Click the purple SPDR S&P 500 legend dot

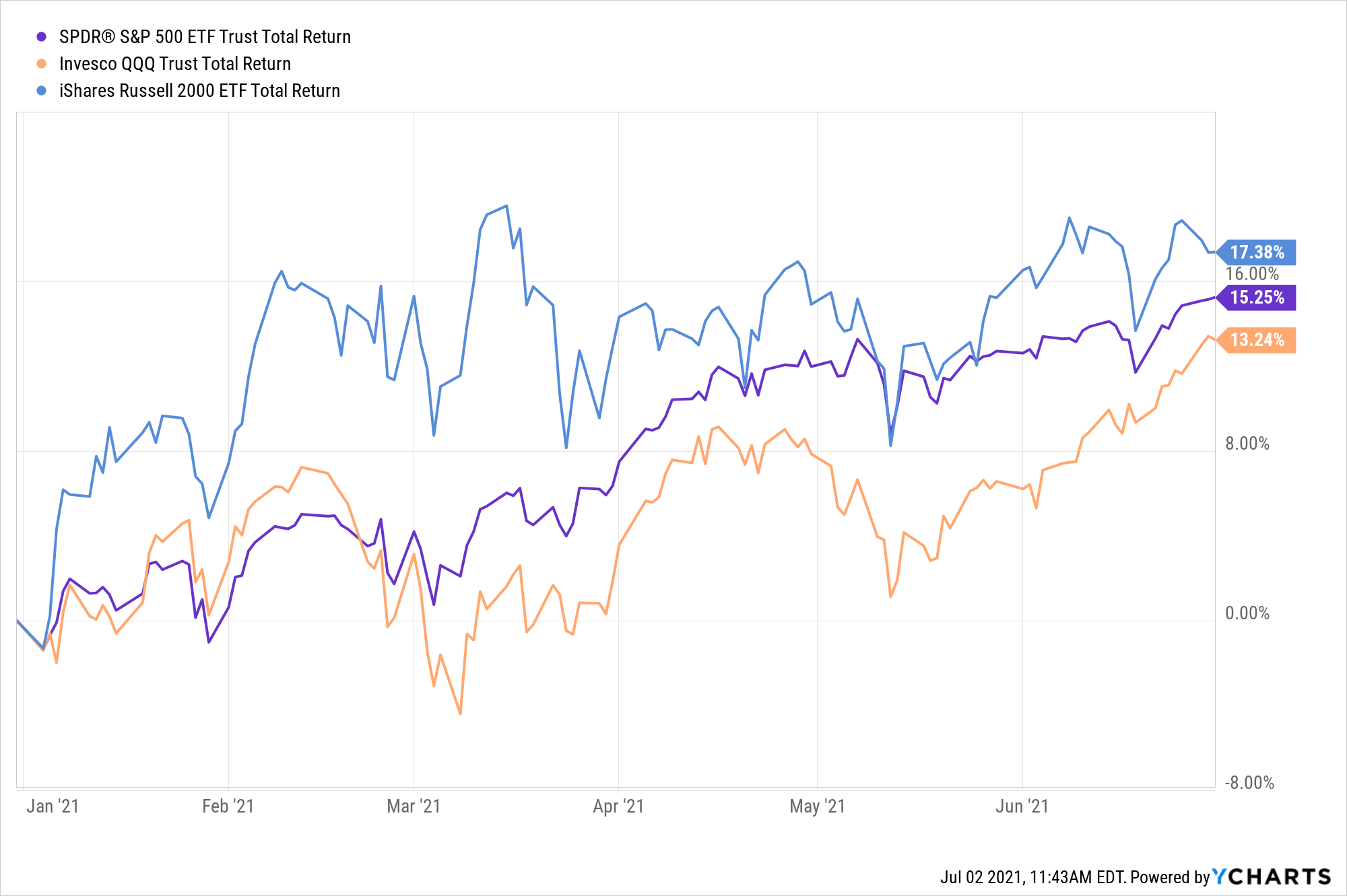click(x=42, y=37)
